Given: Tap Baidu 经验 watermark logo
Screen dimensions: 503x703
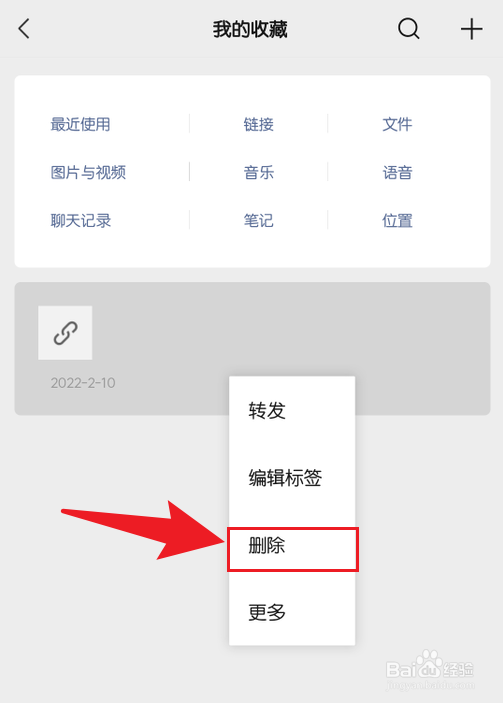Looking at the screenshot, I should (x=429, y=670).
